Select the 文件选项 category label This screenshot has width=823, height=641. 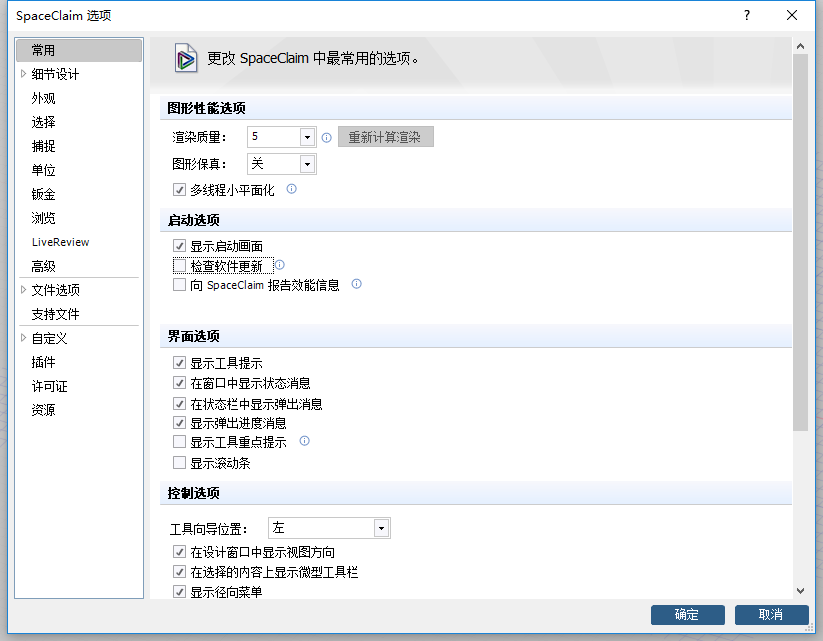[x=55, y=290]
